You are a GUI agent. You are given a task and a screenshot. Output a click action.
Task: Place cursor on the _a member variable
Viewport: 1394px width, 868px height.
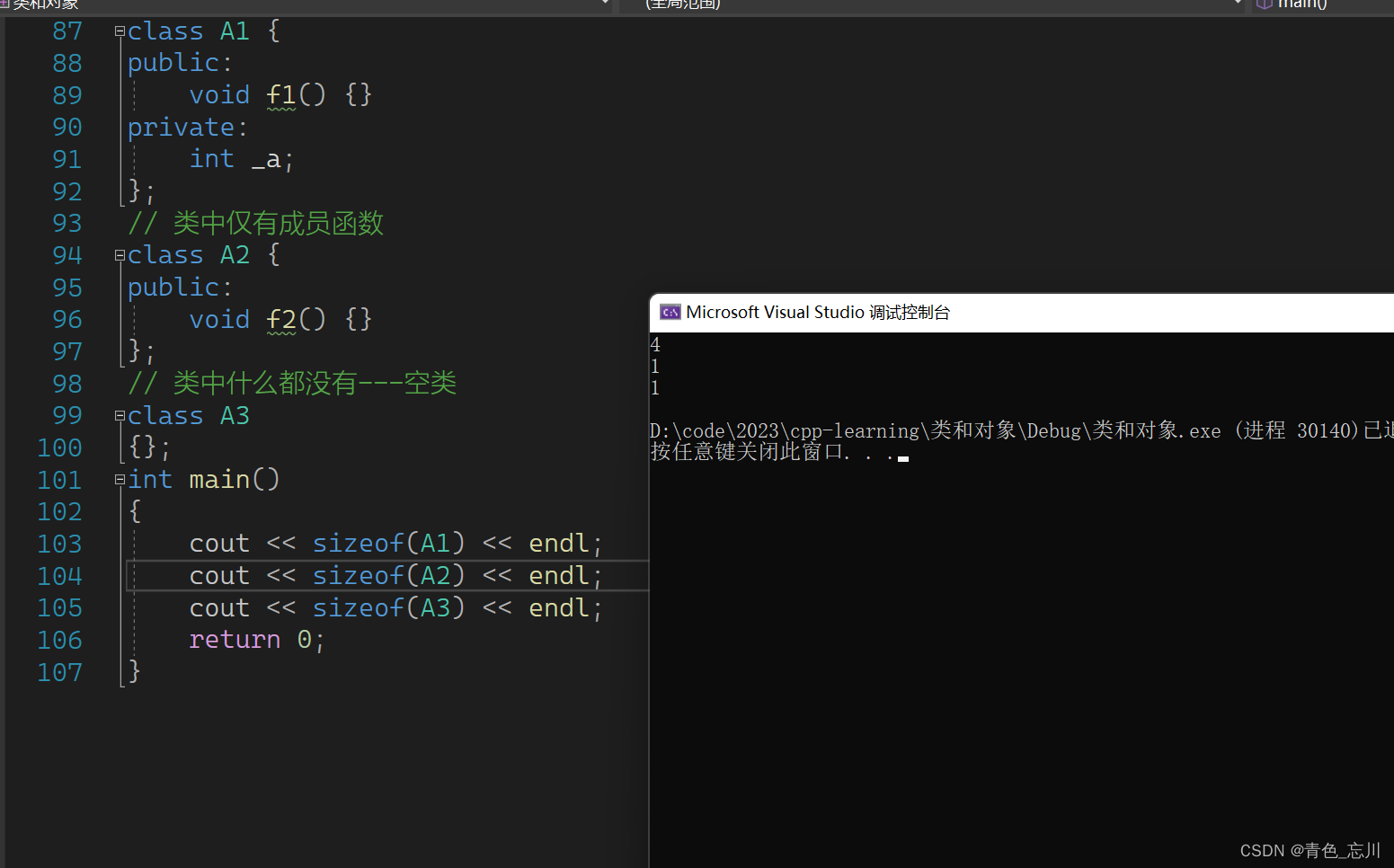click(266, 160)
